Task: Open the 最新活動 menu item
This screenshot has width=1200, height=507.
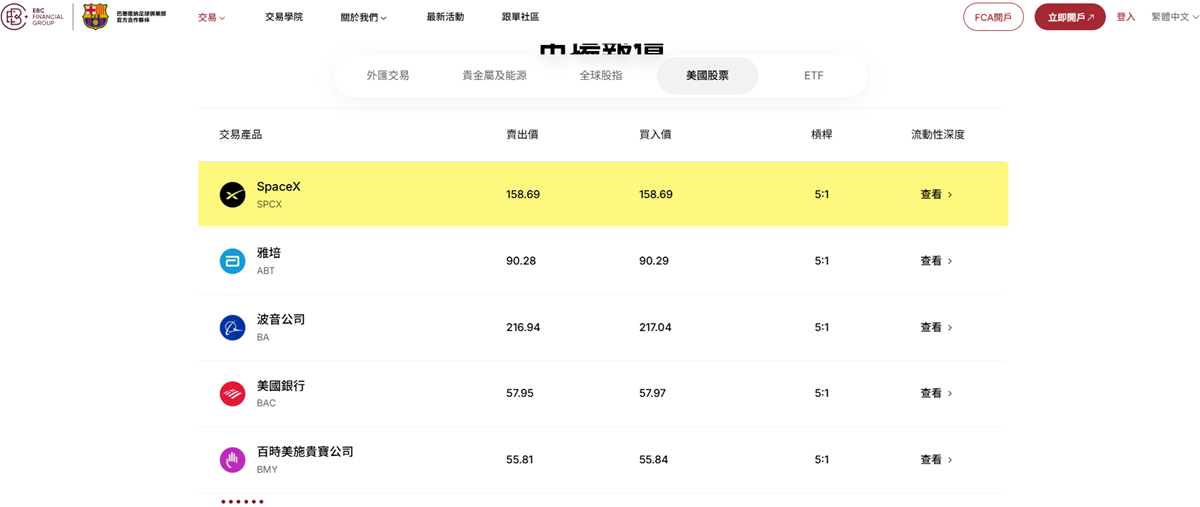Action: click(x=445, y=17)
